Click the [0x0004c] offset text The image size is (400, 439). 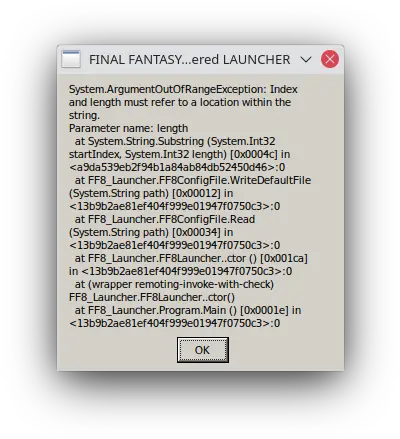253,154
